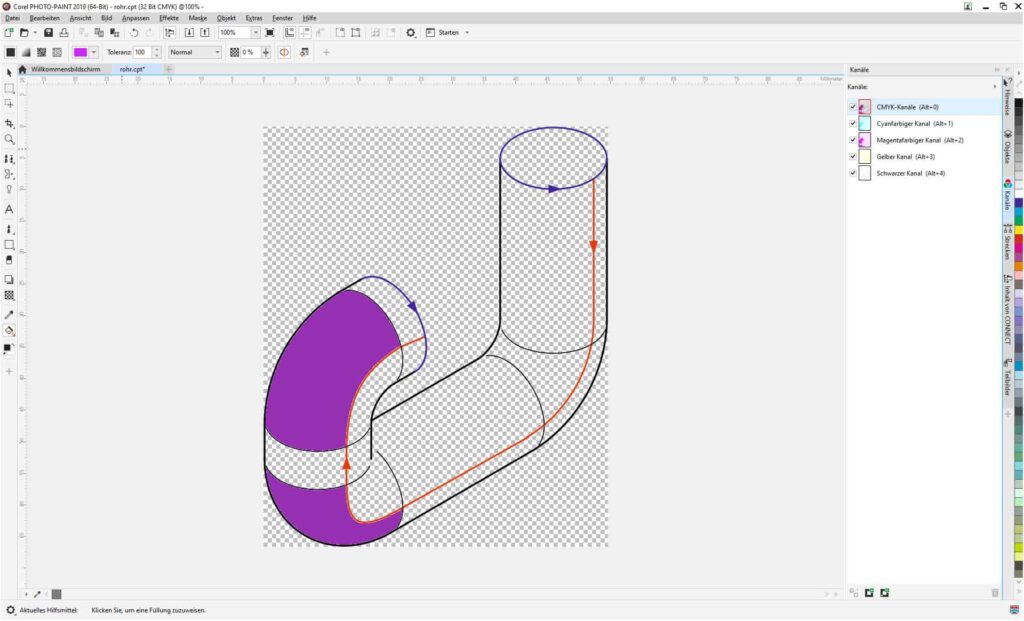Open the Open-file icon dropdown arrow
This screenshot has height=621, width=1024.
(x=35, y=33)
